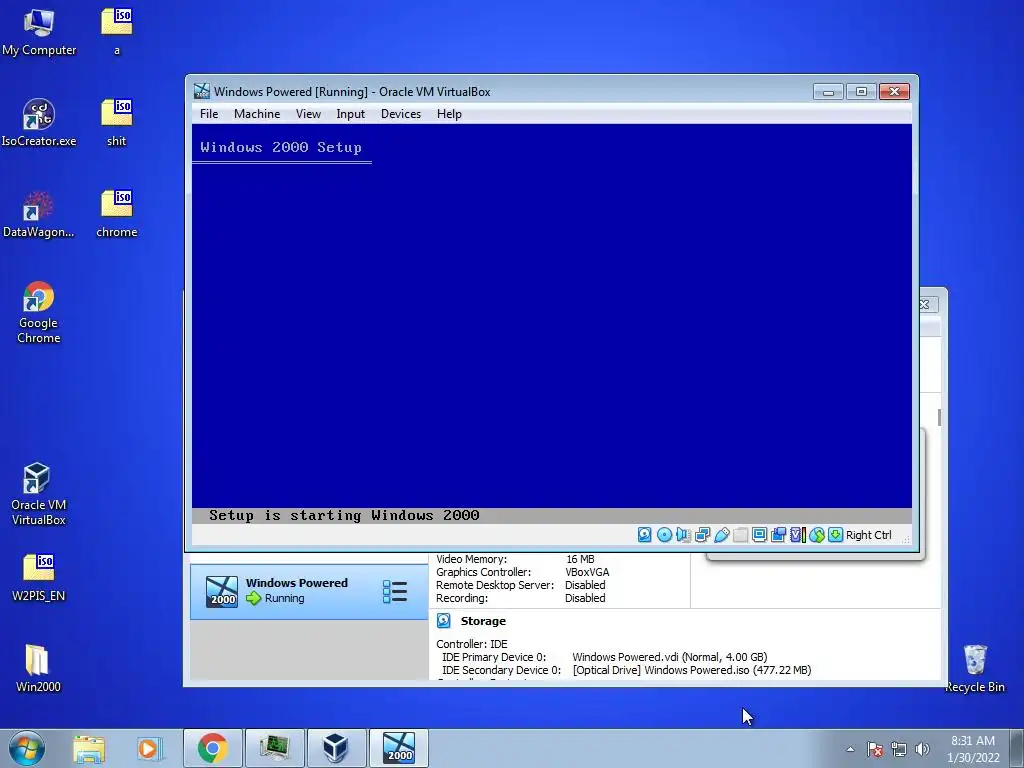
Task: Click the hard disk activity status icon
Action: (644, 535)
